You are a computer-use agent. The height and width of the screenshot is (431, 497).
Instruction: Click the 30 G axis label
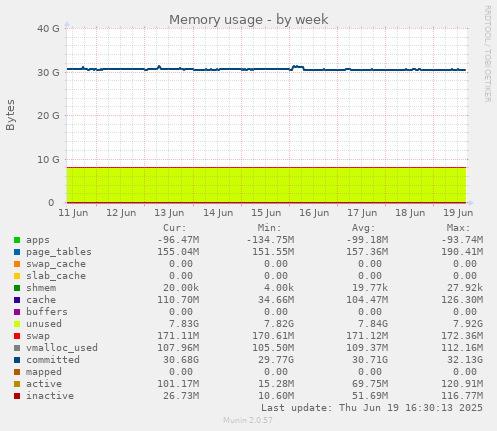point(48,72)
